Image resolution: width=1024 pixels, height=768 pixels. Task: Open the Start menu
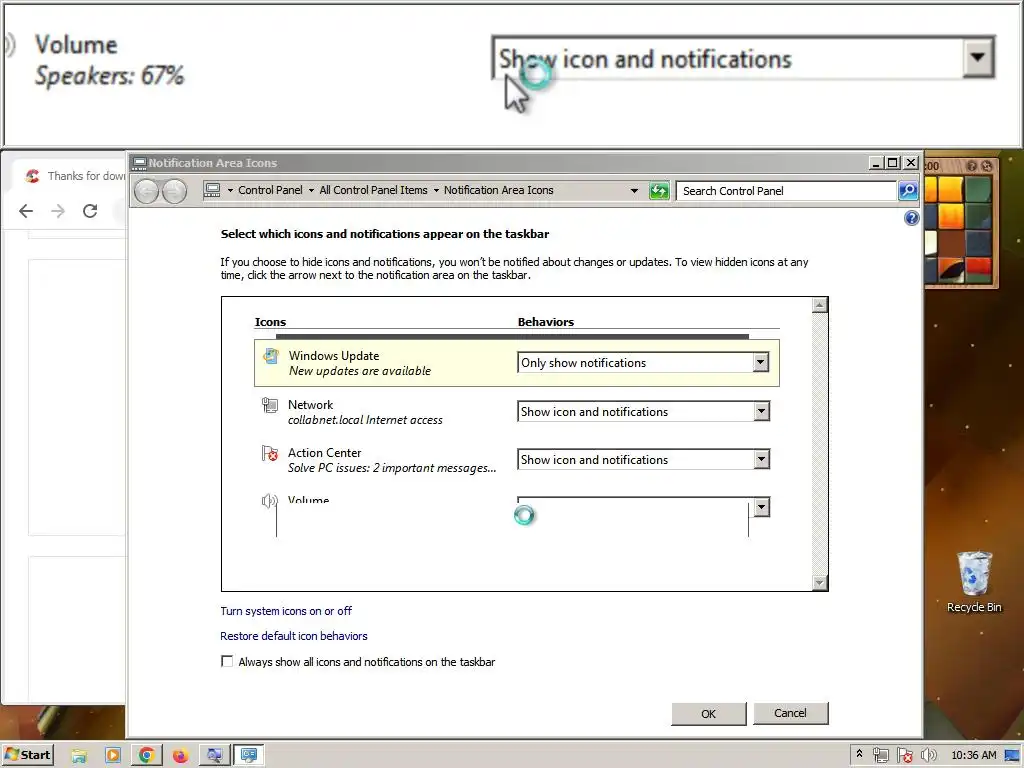coord(27,755)
